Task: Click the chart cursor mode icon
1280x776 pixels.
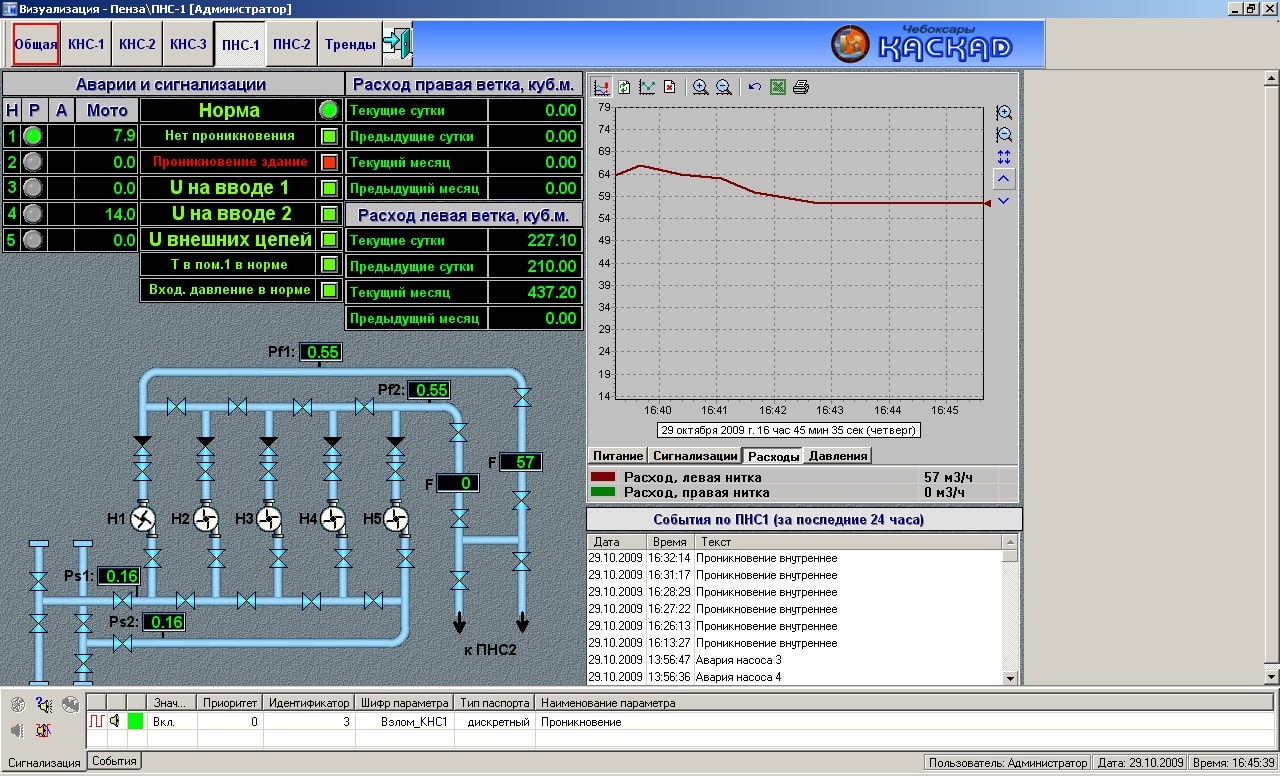Action: 602,87
